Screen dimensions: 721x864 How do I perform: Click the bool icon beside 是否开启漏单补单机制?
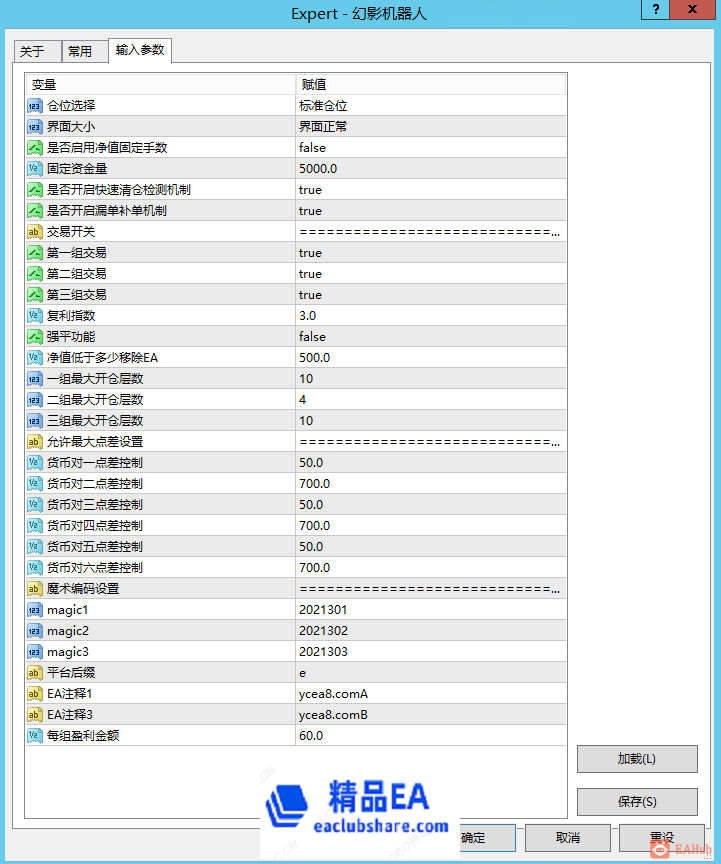(x=34, y=210)
